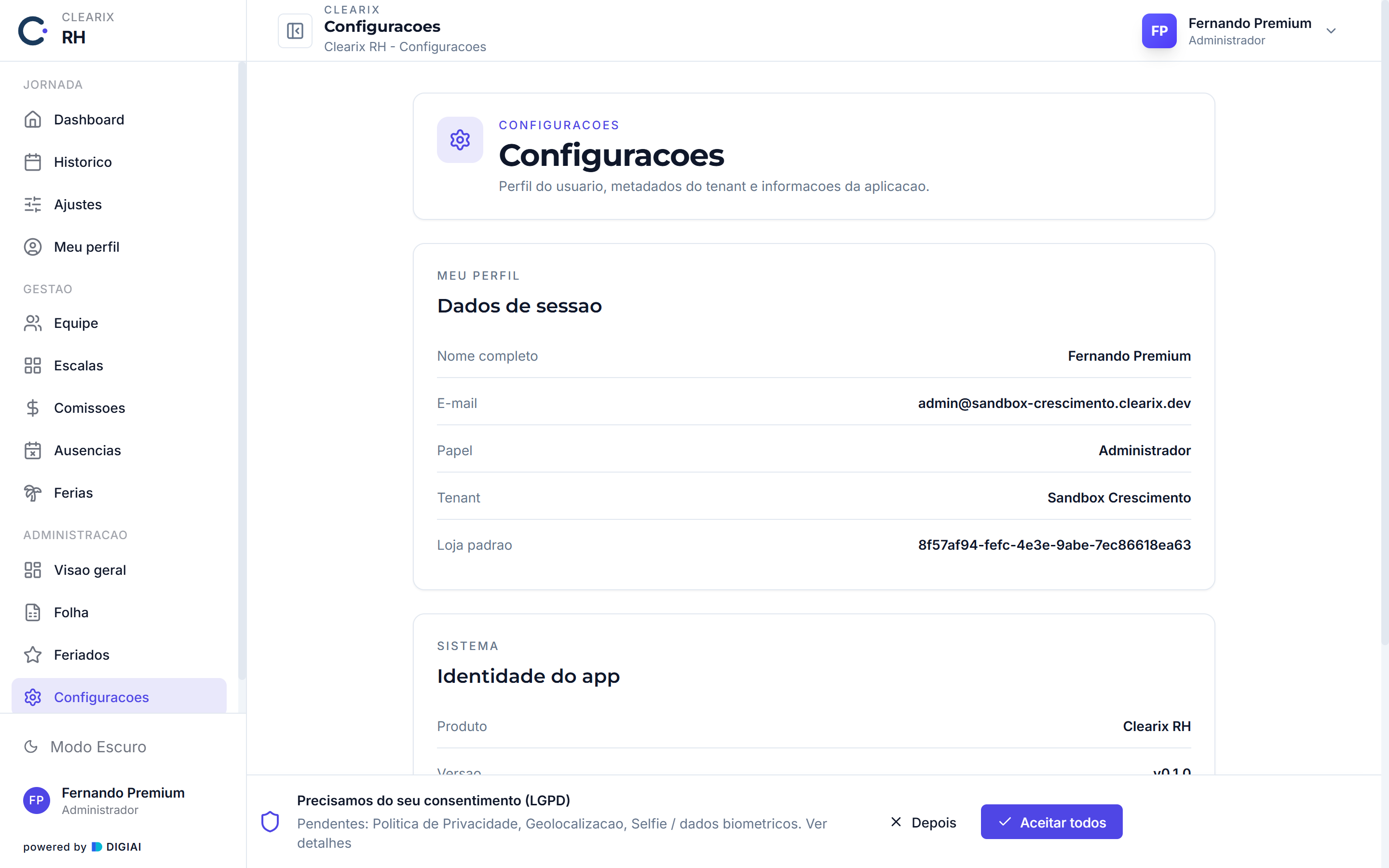Open Dashboard house icon
This screenshot has width=1389, height=868.
[x=33, y=120]
